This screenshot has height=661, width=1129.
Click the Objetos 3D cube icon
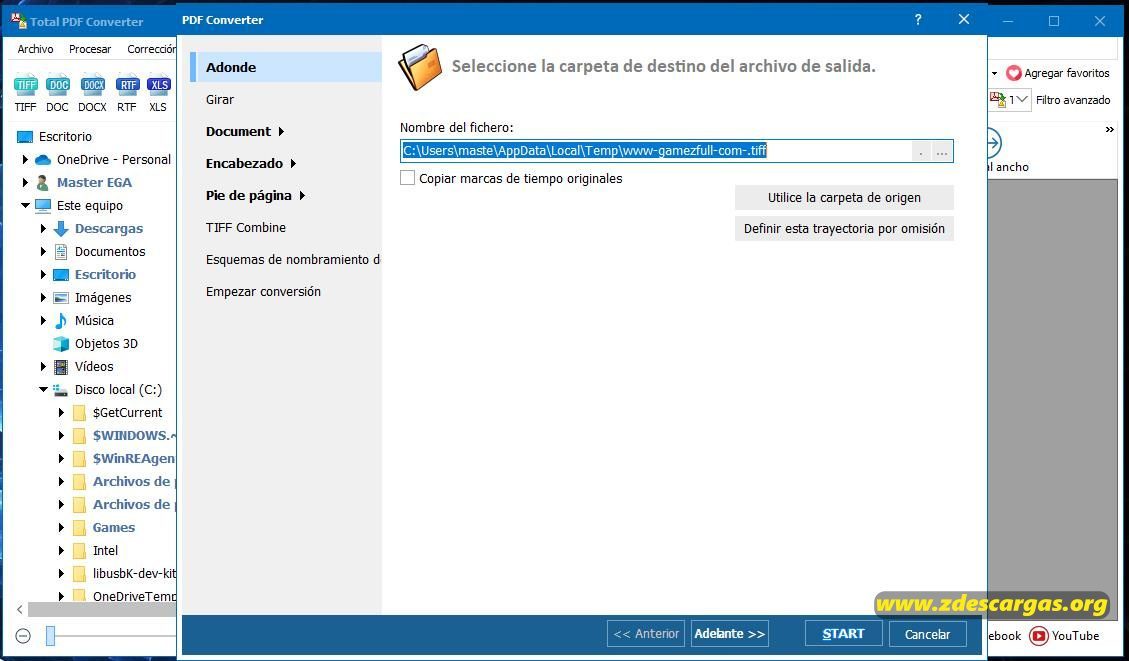click(x=61, y=344)
